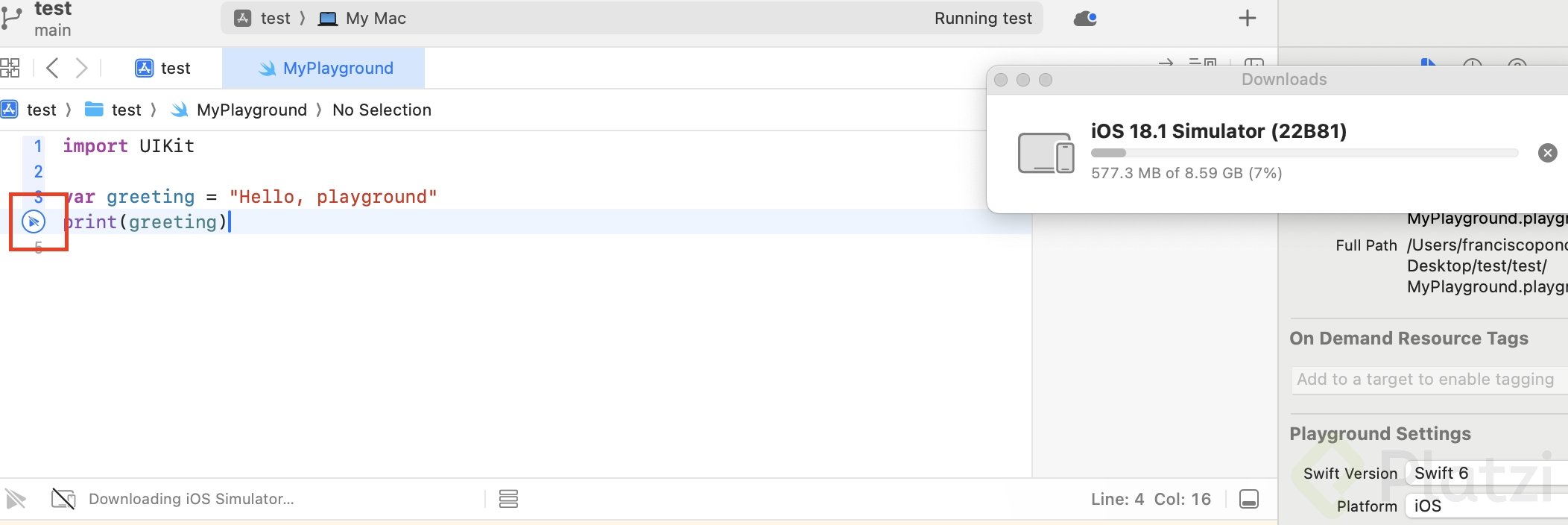Image resolution: width=1568 pixels, height=525 pixels.
Task: Click the iOS Simulator download progress bar
Action: click(x=1304, y=153)
